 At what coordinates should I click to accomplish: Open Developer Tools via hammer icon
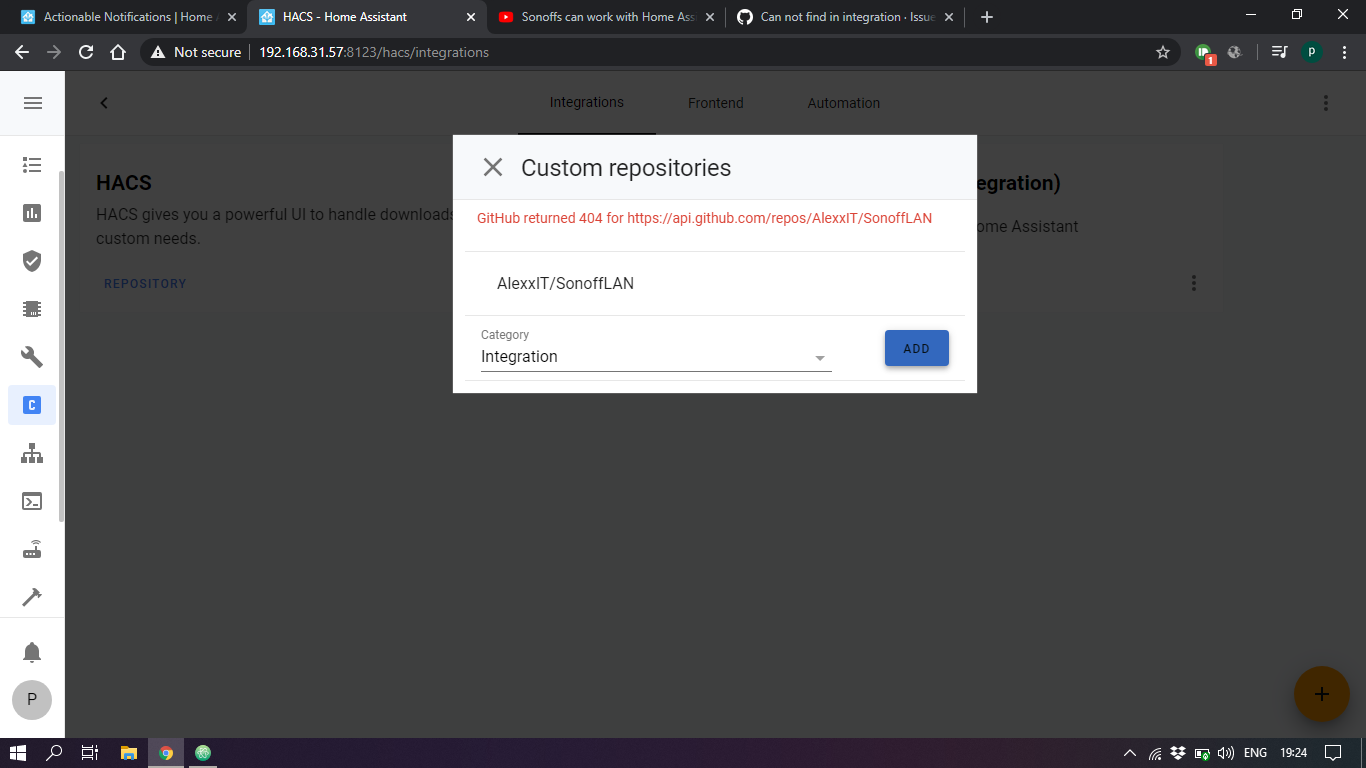point(32,596)
